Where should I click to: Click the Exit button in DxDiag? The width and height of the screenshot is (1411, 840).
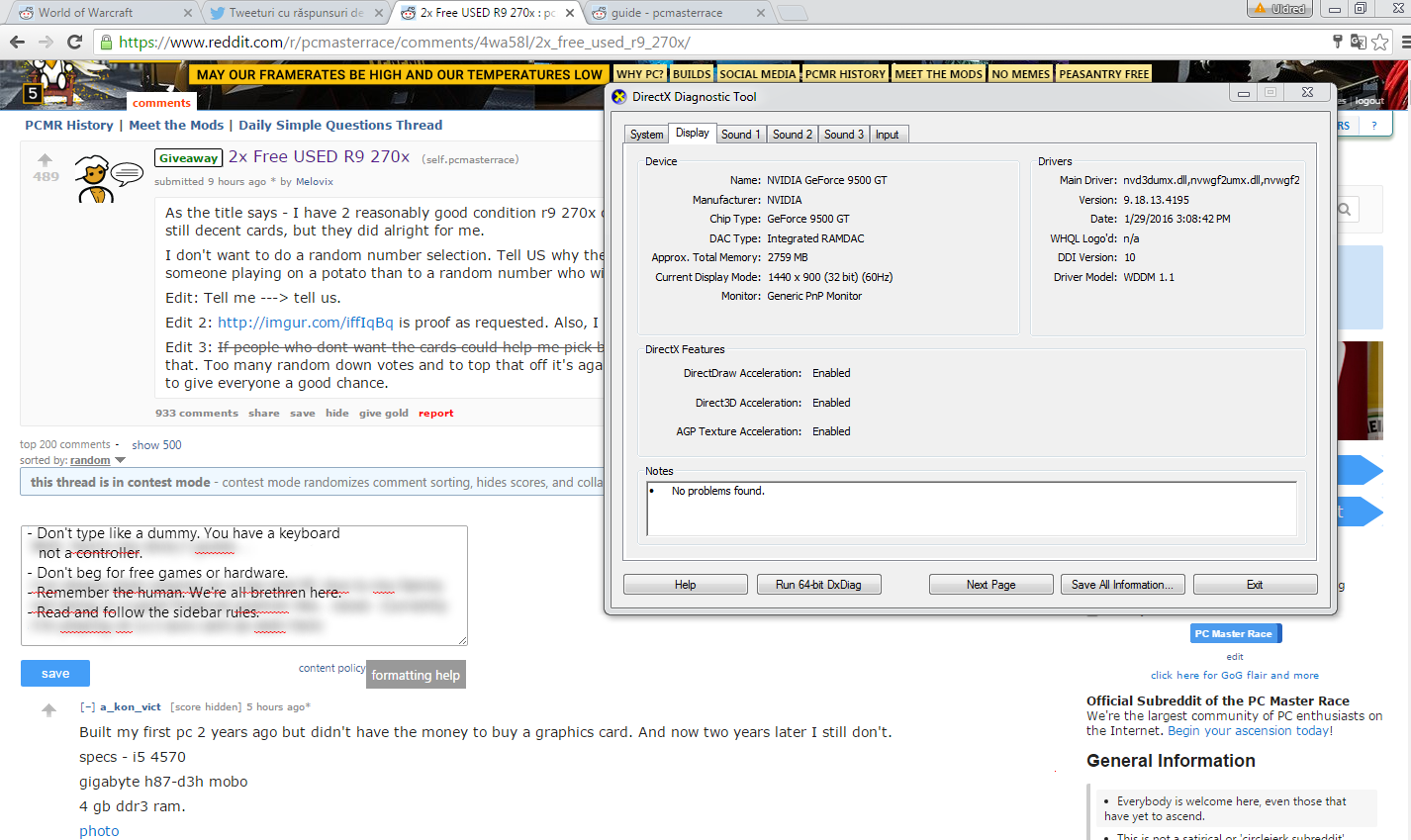point(1255,585)
